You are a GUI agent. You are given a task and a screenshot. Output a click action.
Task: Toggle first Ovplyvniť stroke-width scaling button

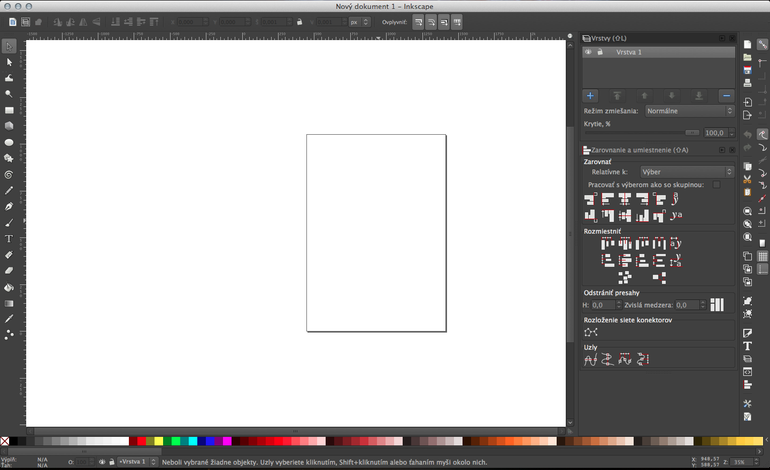coord(418,22)
